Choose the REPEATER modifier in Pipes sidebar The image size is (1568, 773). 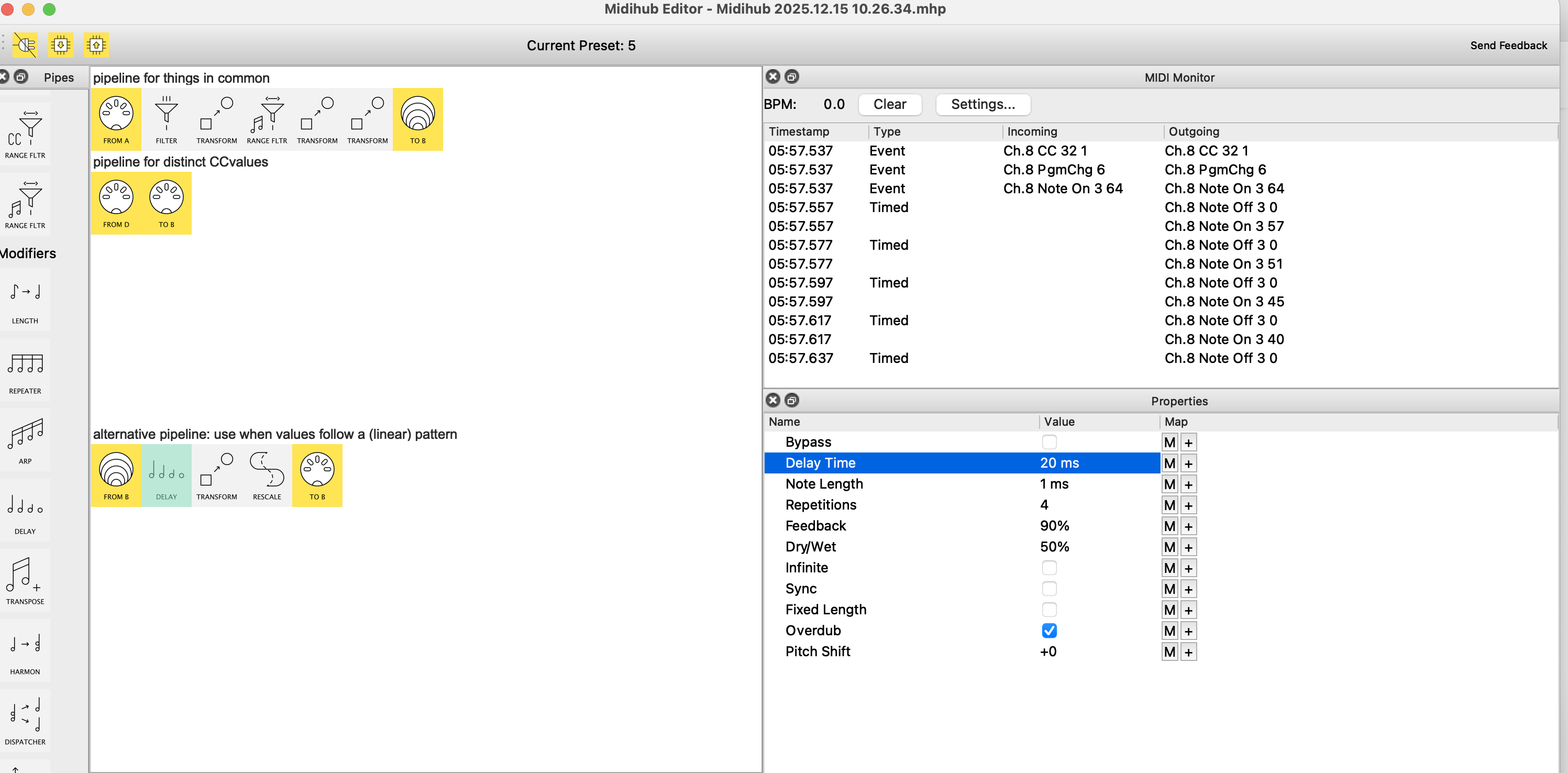[x=25, y=369]
